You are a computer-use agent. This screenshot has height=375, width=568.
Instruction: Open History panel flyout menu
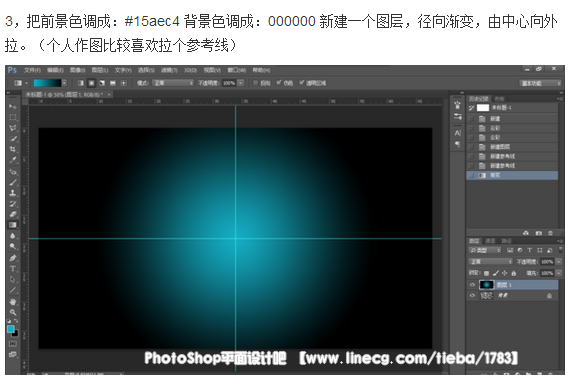[x=561, y=99]
